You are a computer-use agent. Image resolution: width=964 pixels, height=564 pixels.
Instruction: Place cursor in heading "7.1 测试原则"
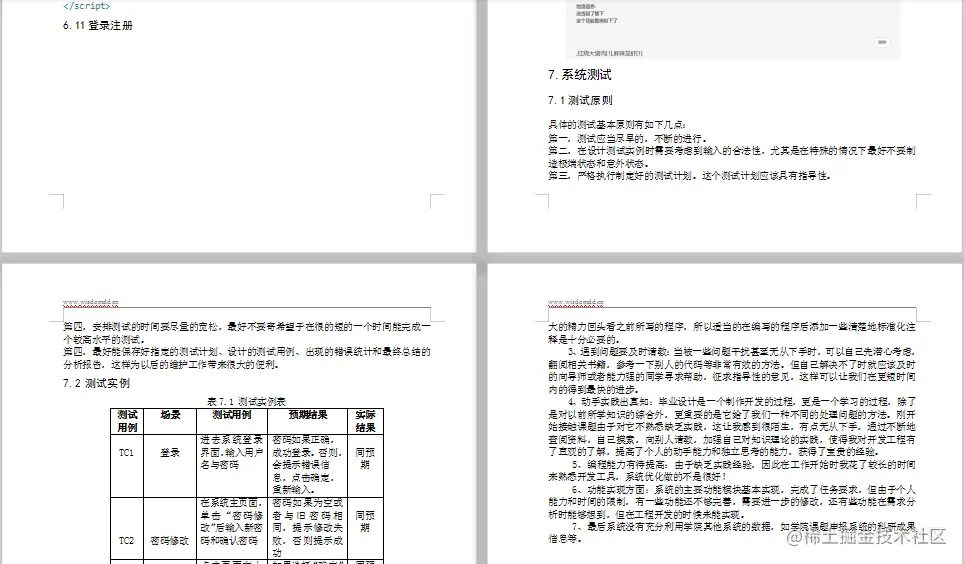(x=580, y=100)
